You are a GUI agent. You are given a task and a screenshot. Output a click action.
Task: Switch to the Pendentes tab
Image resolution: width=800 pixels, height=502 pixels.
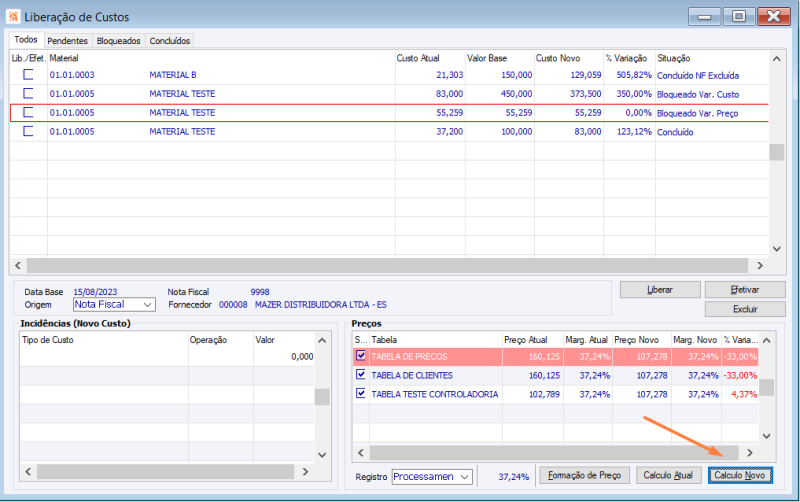click(x=67, y=41)
